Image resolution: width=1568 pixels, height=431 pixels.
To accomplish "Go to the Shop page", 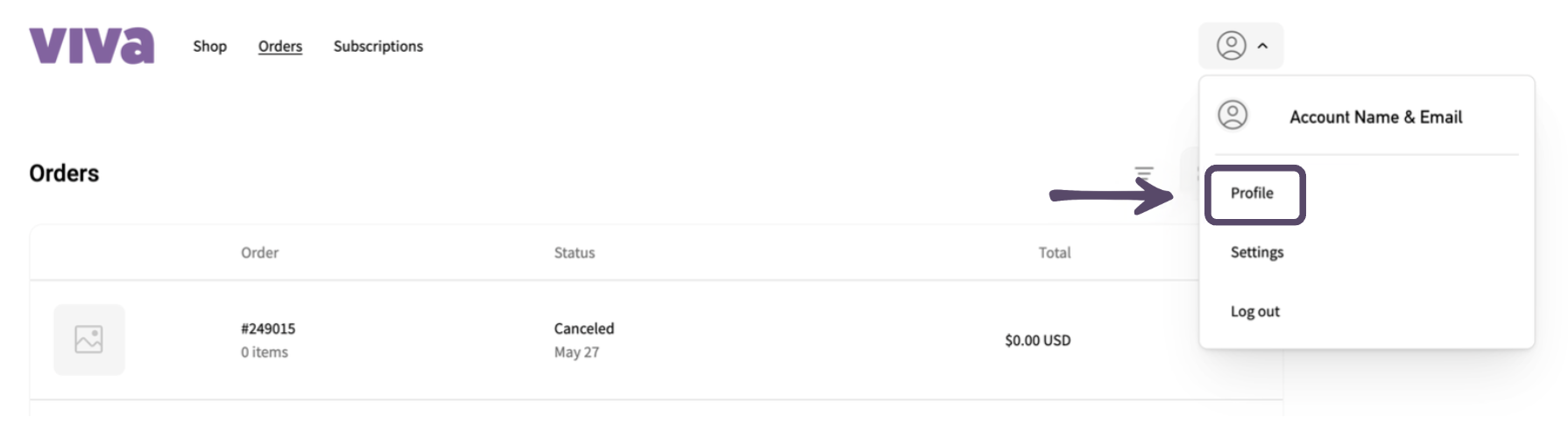I will click(x=210, y=46).
